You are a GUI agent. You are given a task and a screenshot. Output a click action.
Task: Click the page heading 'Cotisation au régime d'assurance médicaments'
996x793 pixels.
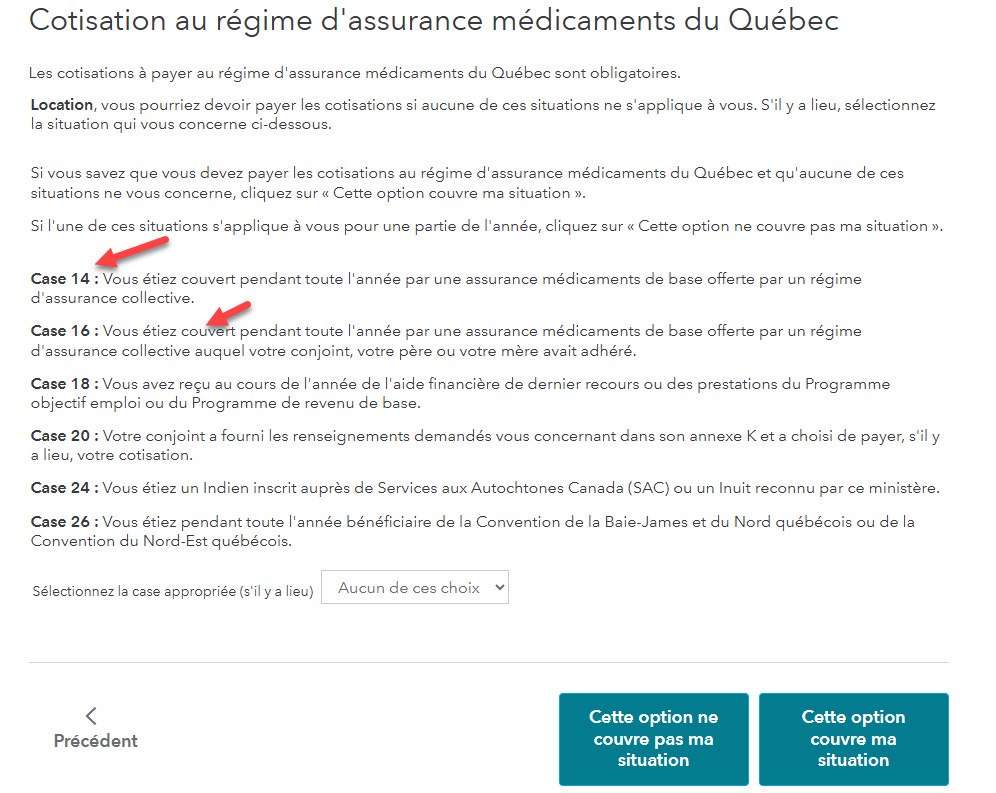click(434, 21)
